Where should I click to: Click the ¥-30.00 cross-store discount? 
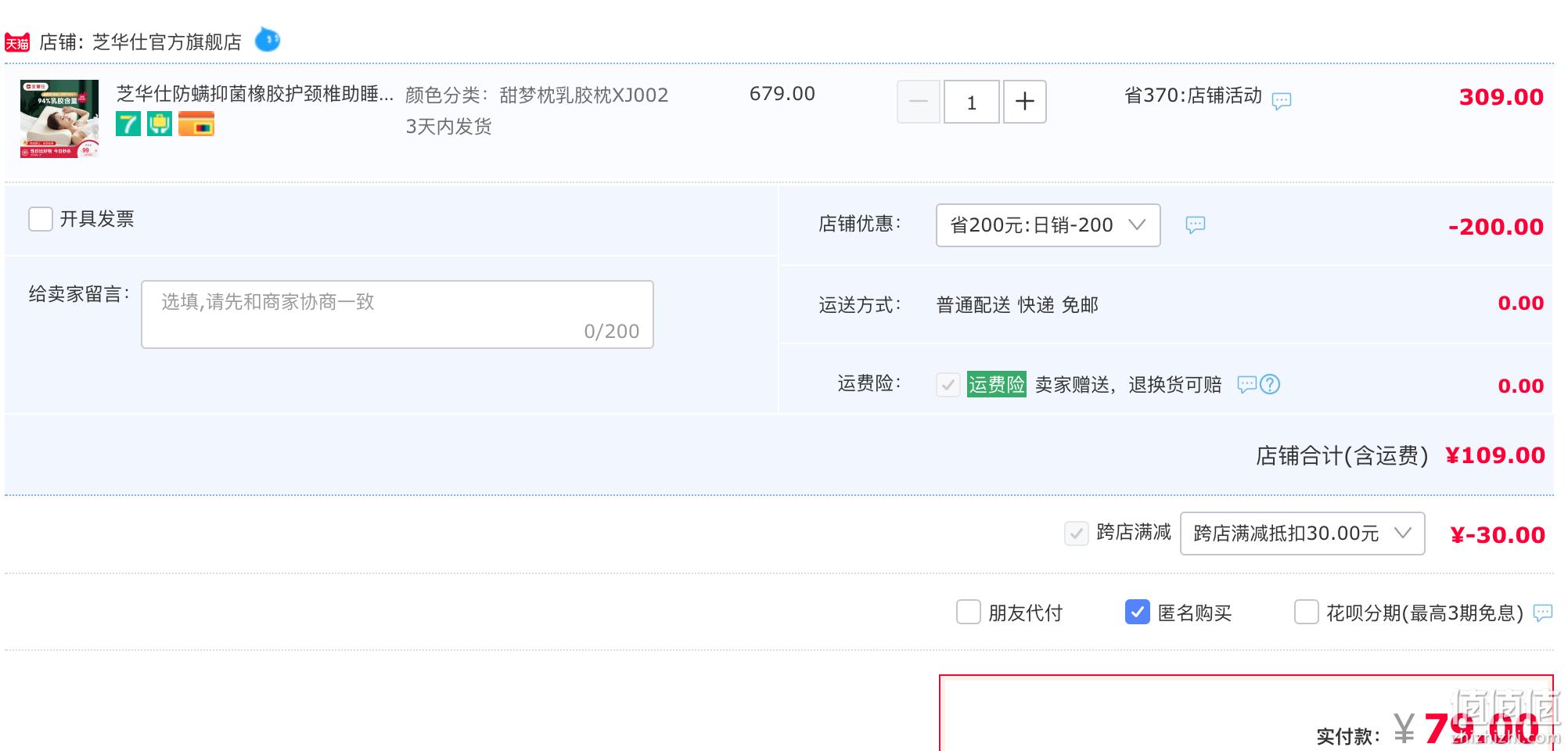pos(1498,535)
